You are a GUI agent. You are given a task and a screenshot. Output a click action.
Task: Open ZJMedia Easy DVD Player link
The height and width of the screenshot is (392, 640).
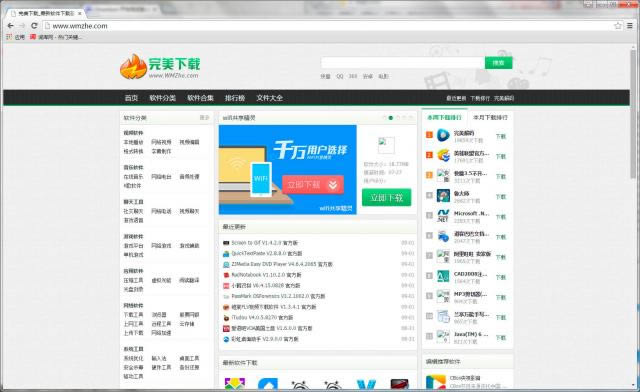pos(282,264)
